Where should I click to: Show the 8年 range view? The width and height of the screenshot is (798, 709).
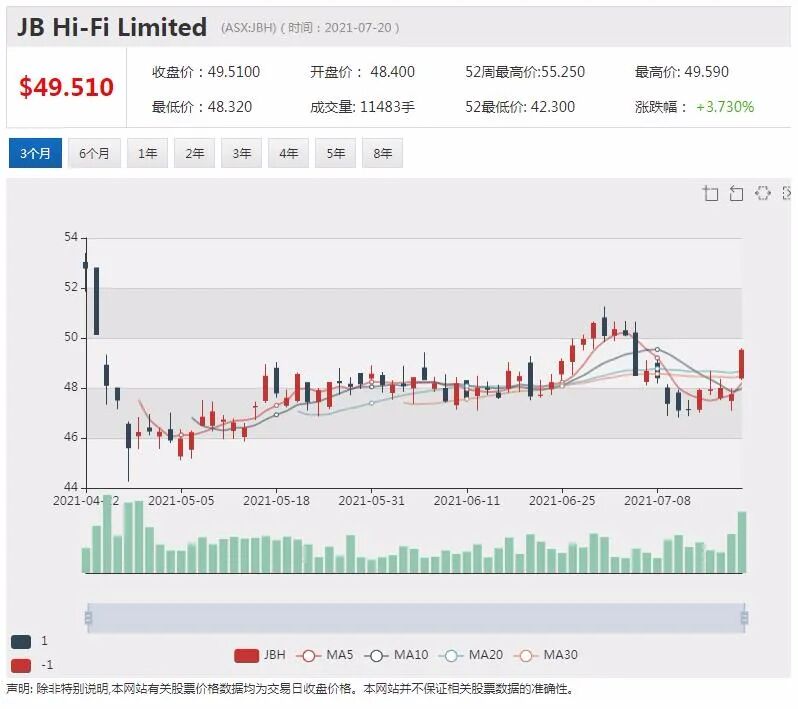(382, 153)
